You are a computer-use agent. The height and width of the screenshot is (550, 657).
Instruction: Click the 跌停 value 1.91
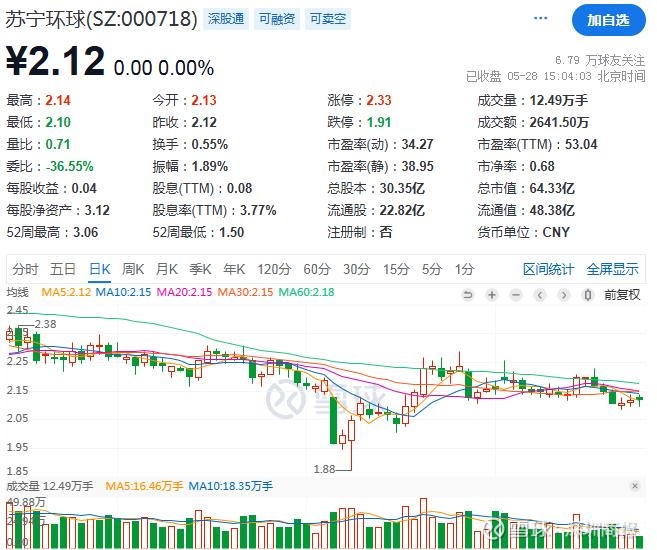pos(379,122)
